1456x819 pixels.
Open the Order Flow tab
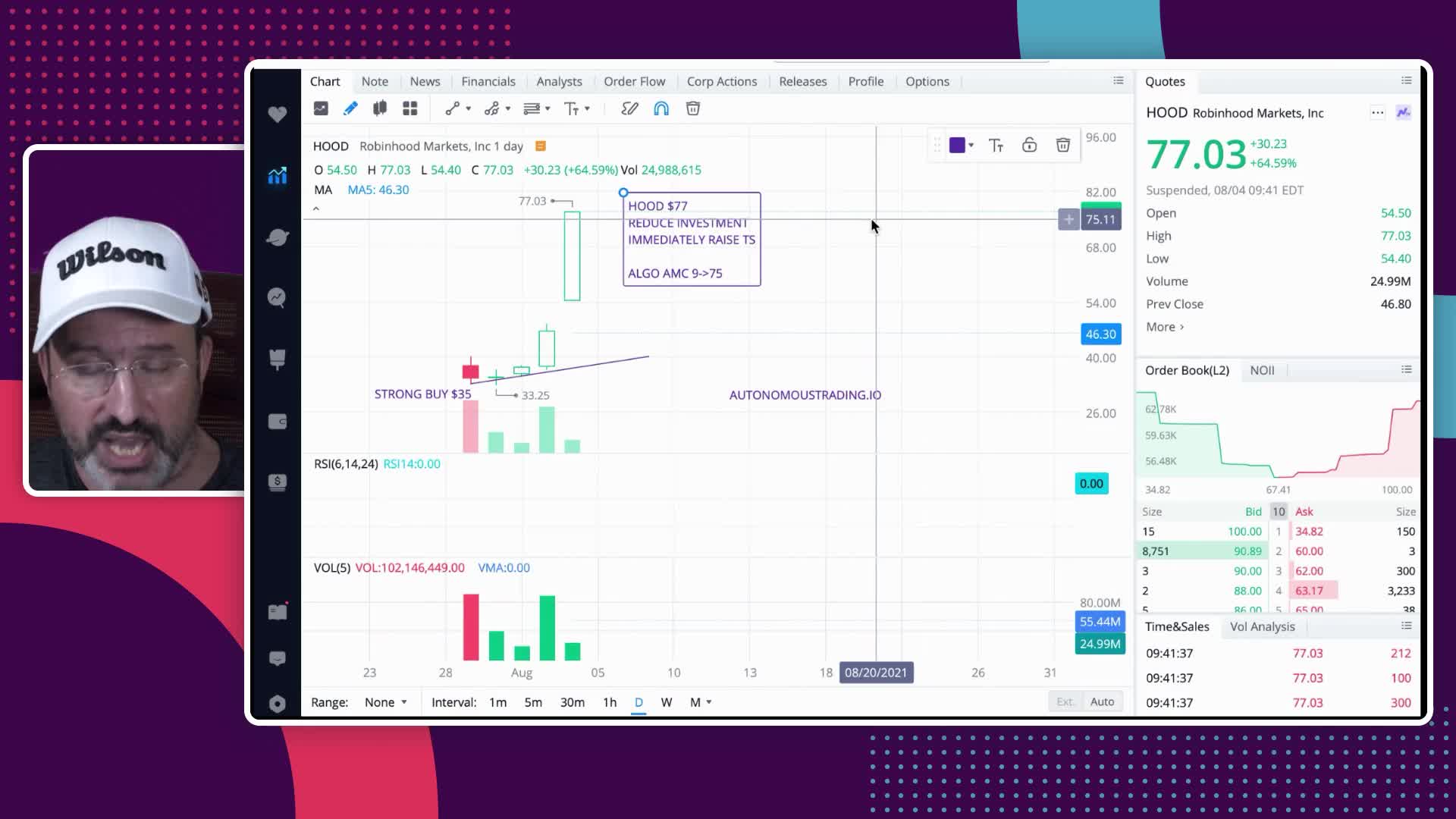click(x=634, y=81)
